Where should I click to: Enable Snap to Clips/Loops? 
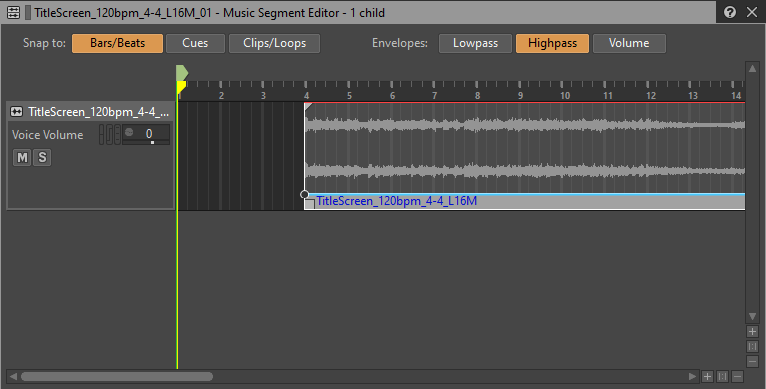(x=275, y=43)
